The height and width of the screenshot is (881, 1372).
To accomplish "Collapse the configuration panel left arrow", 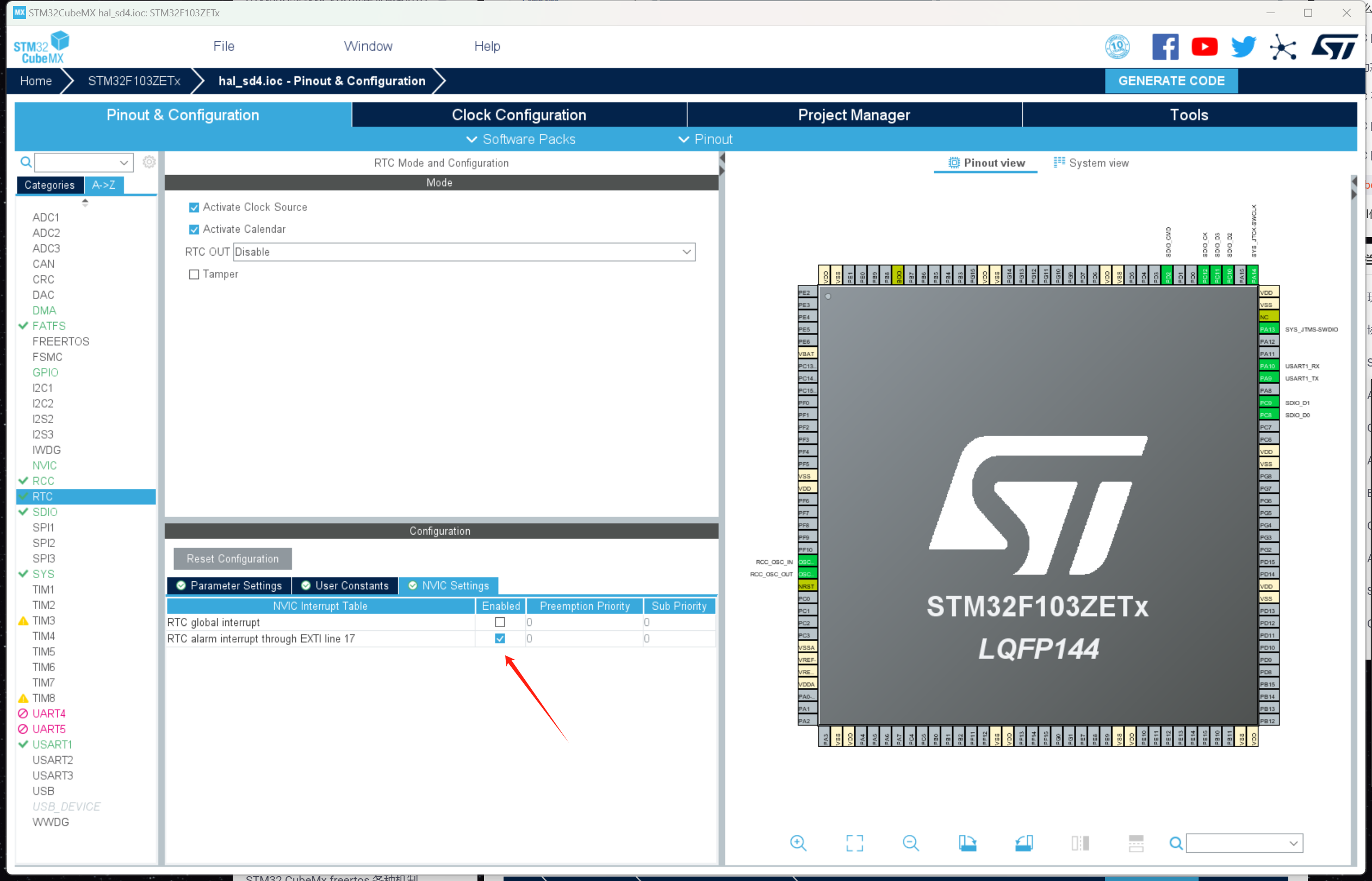I will (722, 157).
